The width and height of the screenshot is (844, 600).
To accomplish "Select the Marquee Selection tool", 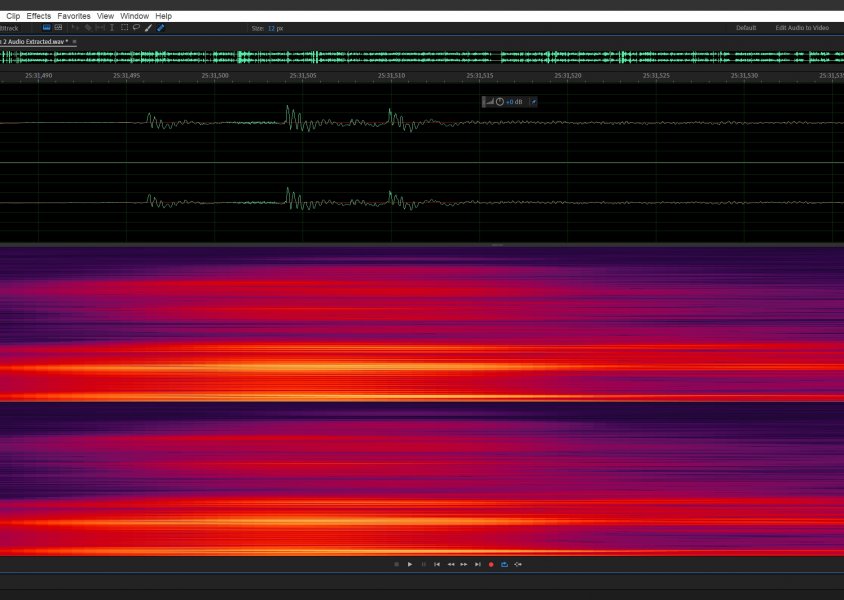I will pos(122,28).
